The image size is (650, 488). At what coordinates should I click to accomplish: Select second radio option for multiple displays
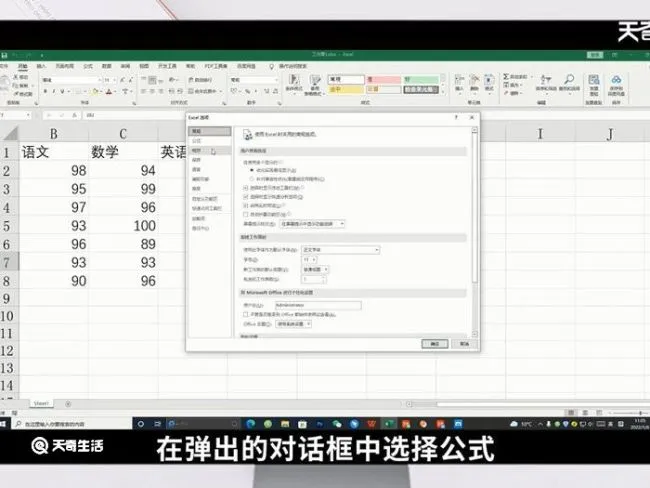click(x=252, y=179)
